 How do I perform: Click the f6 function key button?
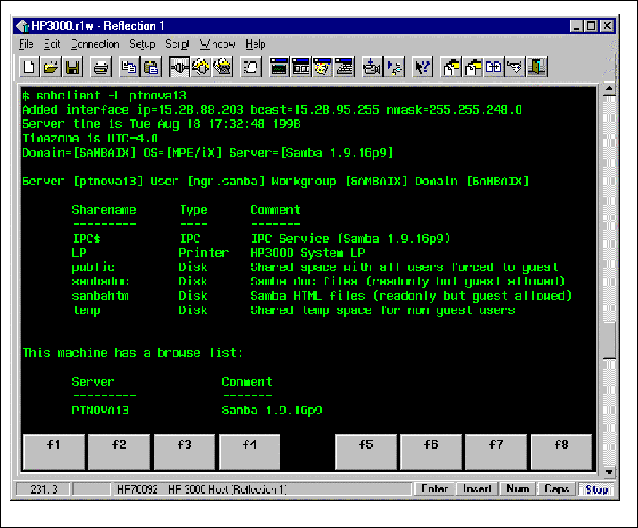coord(431,452)
